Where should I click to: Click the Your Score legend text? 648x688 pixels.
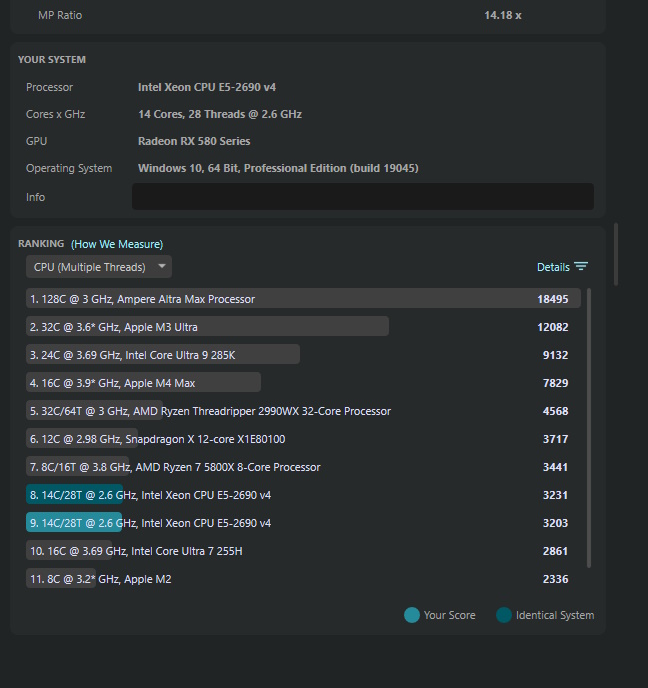449,615
